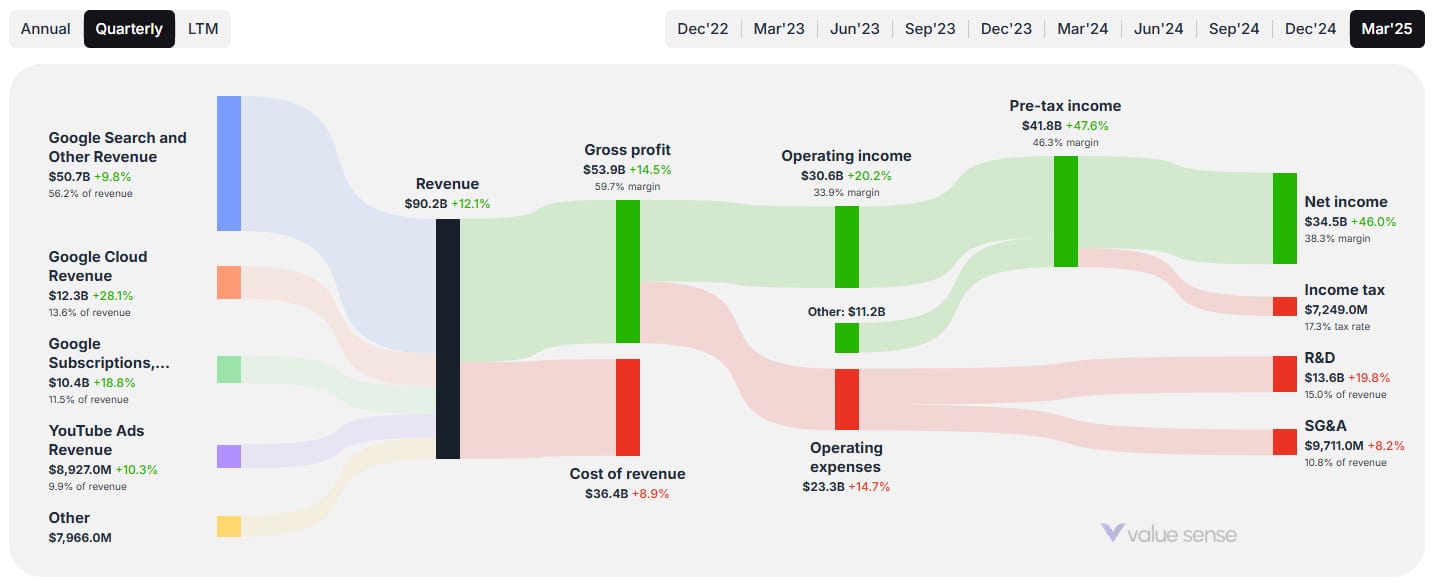
Task: Click the "Cost of revenue" label
Action: tap(628, 474)
